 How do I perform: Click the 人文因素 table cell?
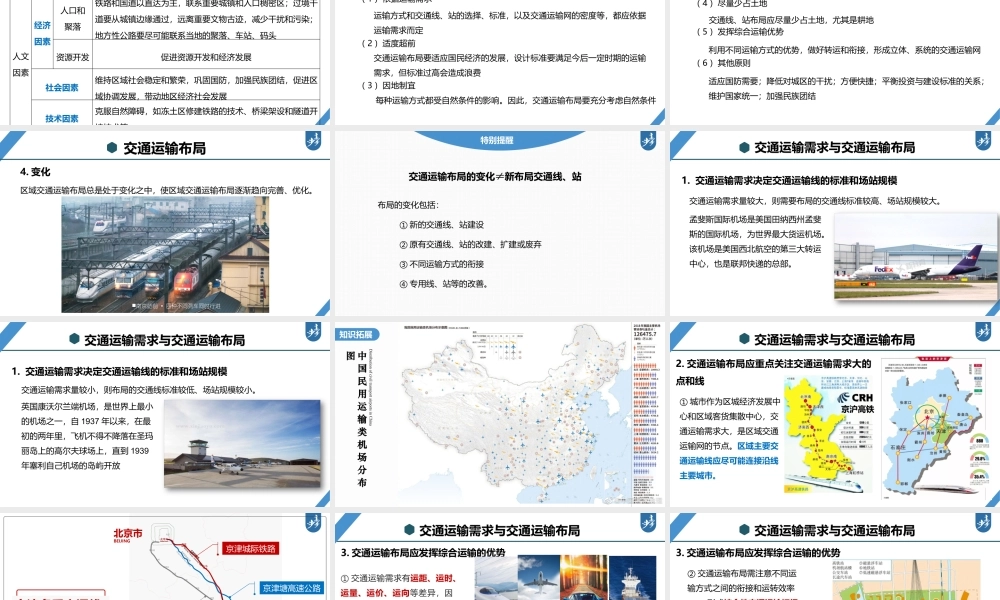[x=20, y=64]
